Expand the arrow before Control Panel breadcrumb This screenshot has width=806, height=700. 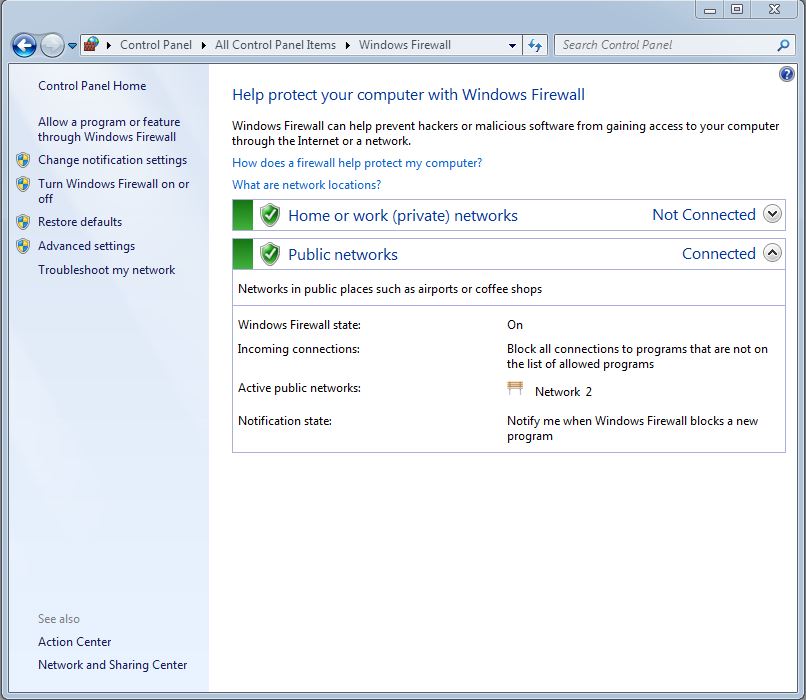[x=109, y=45]
